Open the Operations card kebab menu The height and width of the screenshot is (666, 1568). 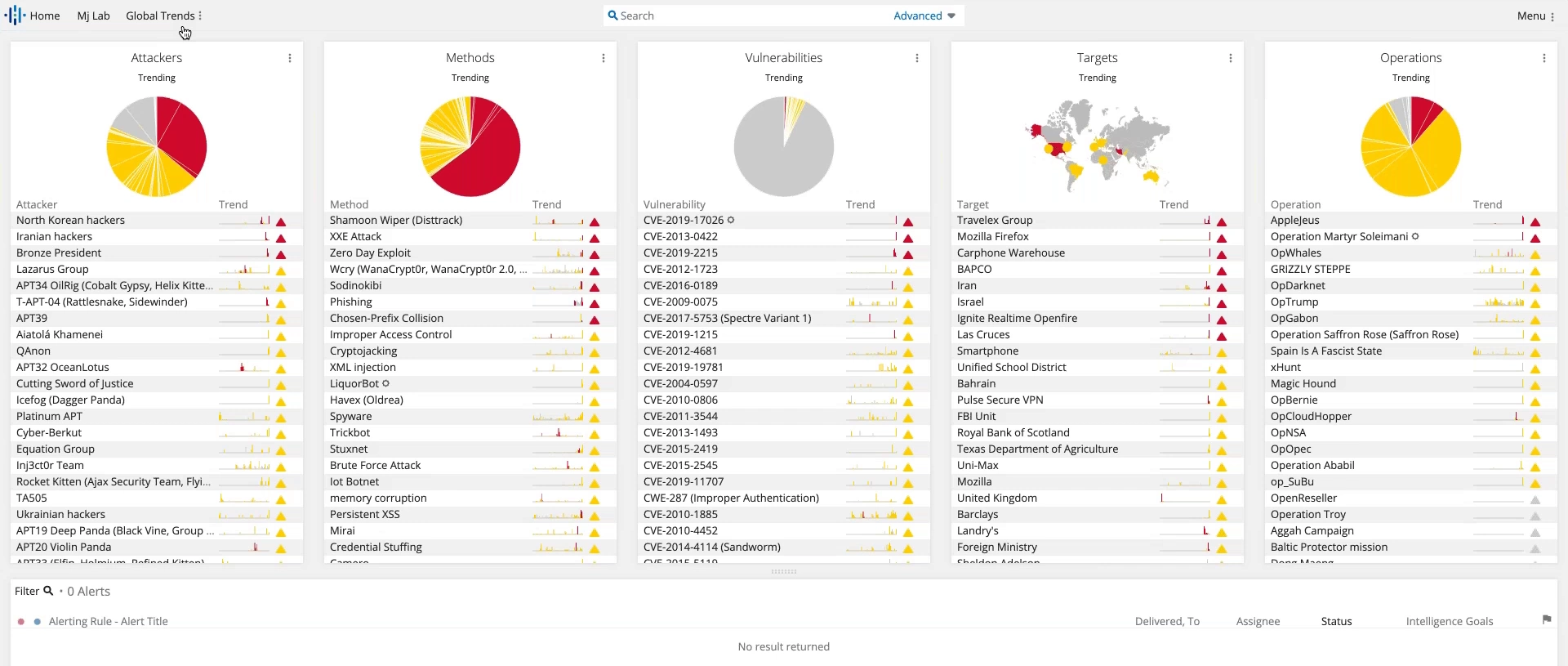(x=1544, y=58)
